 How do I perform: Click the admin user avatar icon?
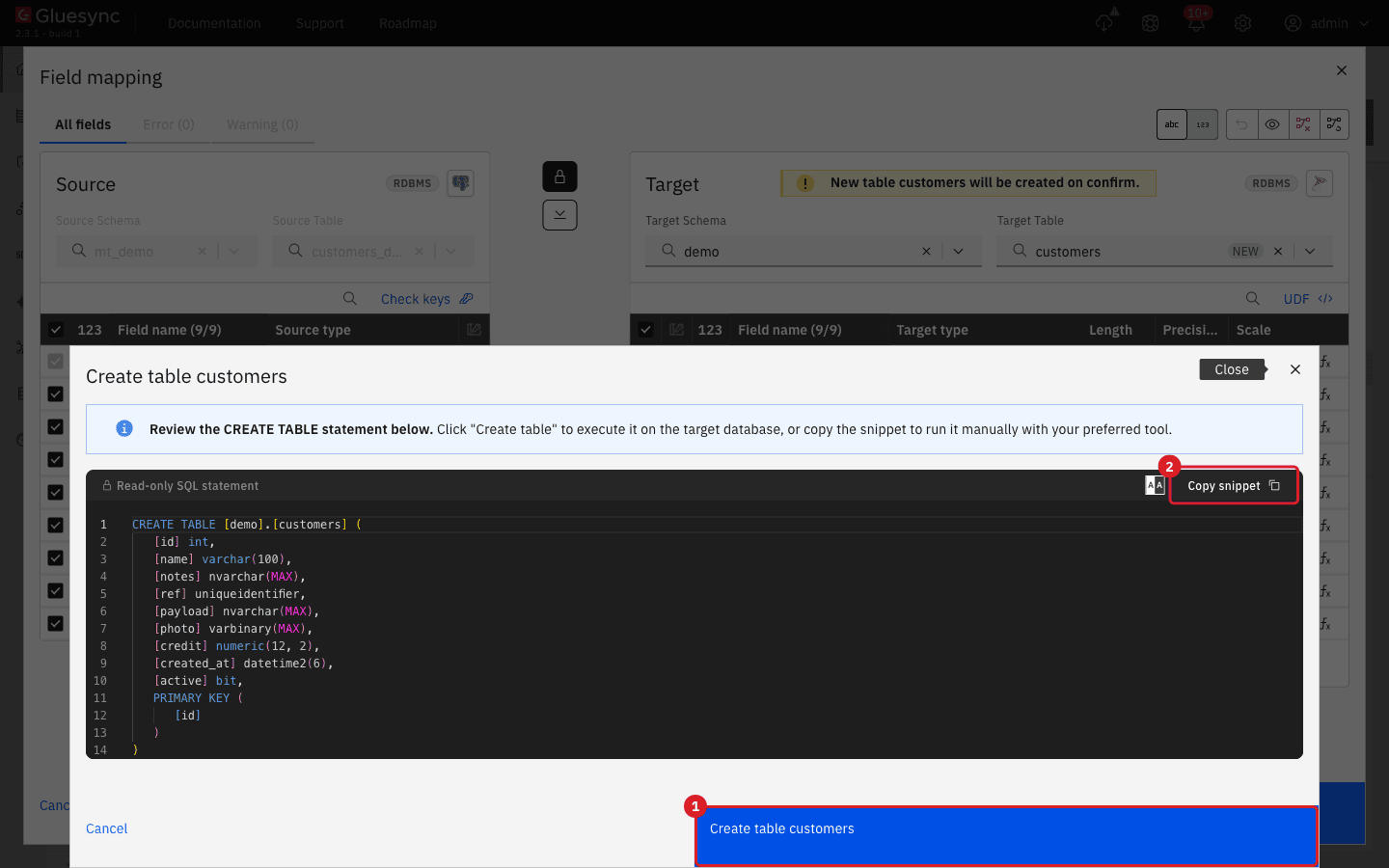tap(1294, 23)
